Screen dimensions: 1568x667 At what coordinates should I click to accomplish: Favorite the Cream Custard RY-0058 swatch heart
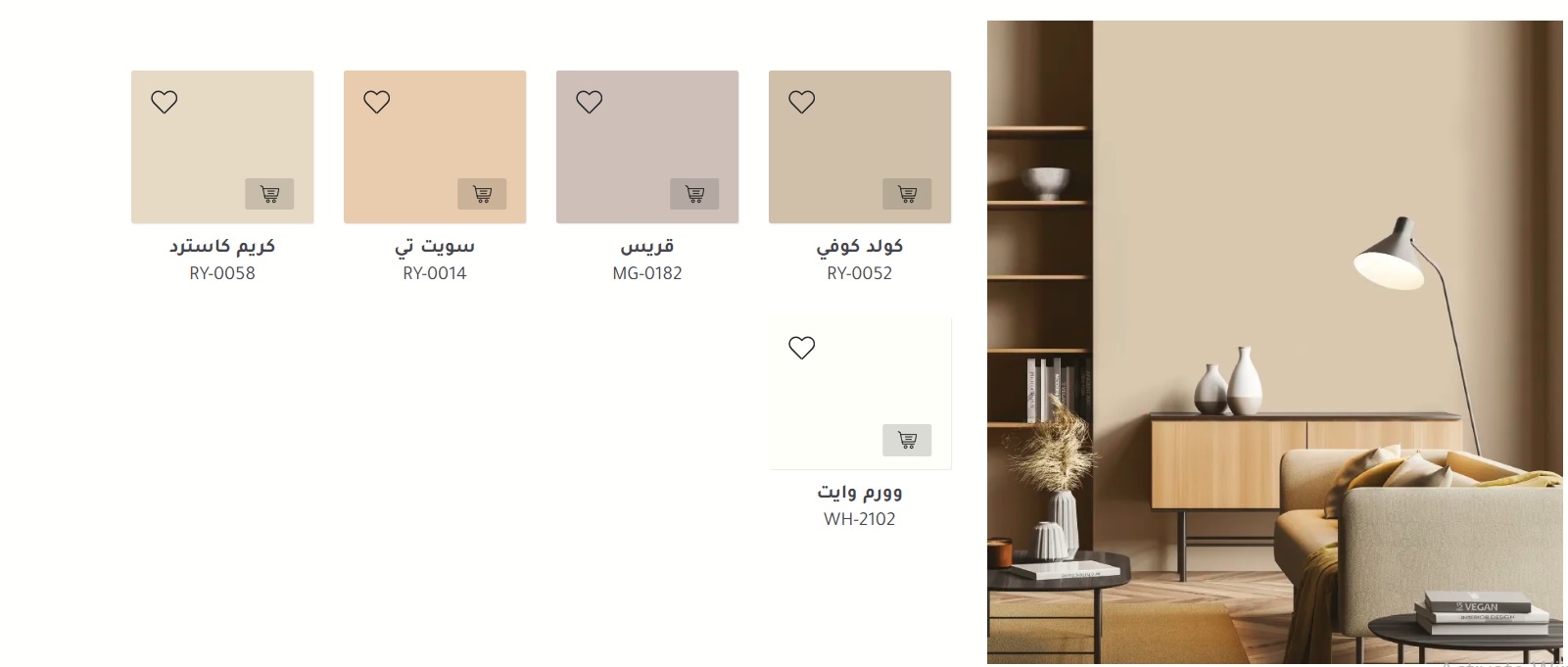tap(165, 102)
